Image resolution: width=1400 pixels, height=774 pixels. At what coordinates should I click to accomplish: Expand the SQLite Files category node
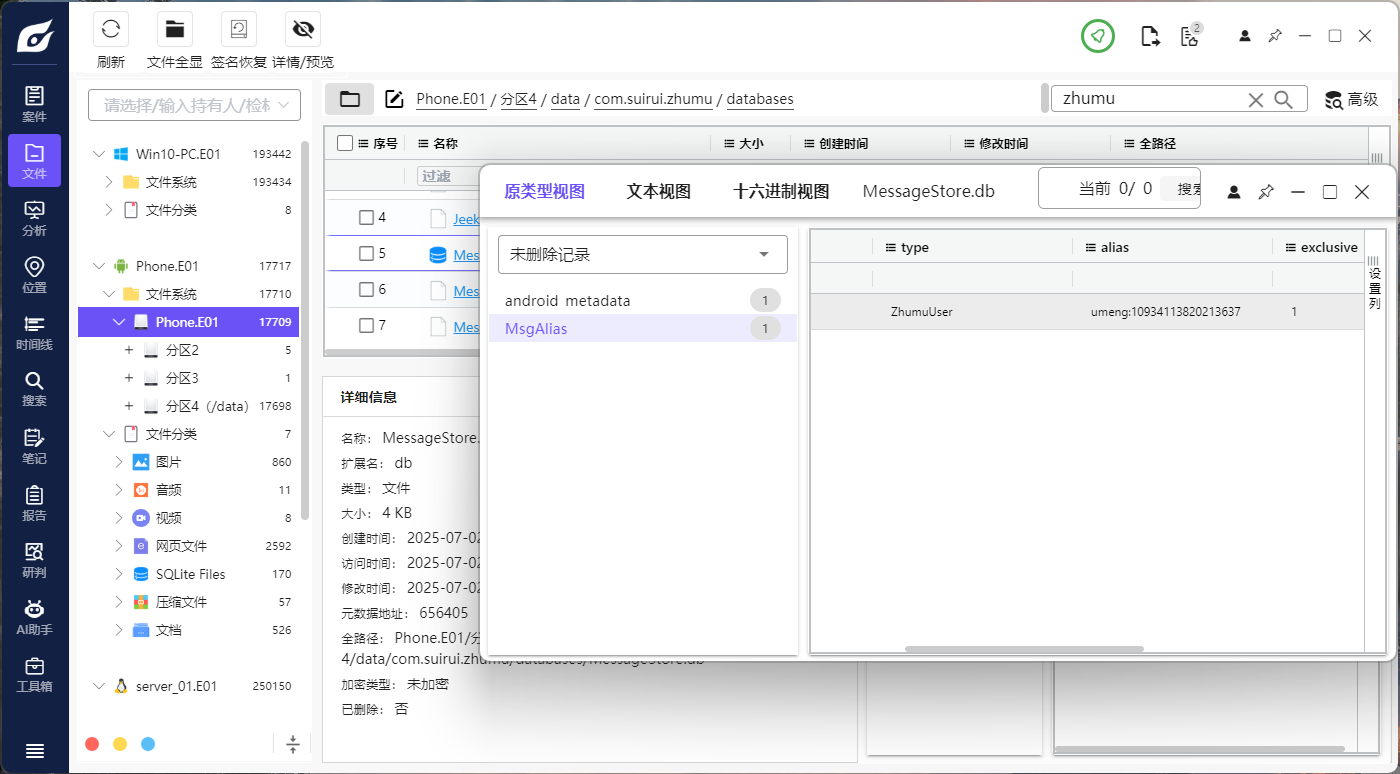[118, 574]
